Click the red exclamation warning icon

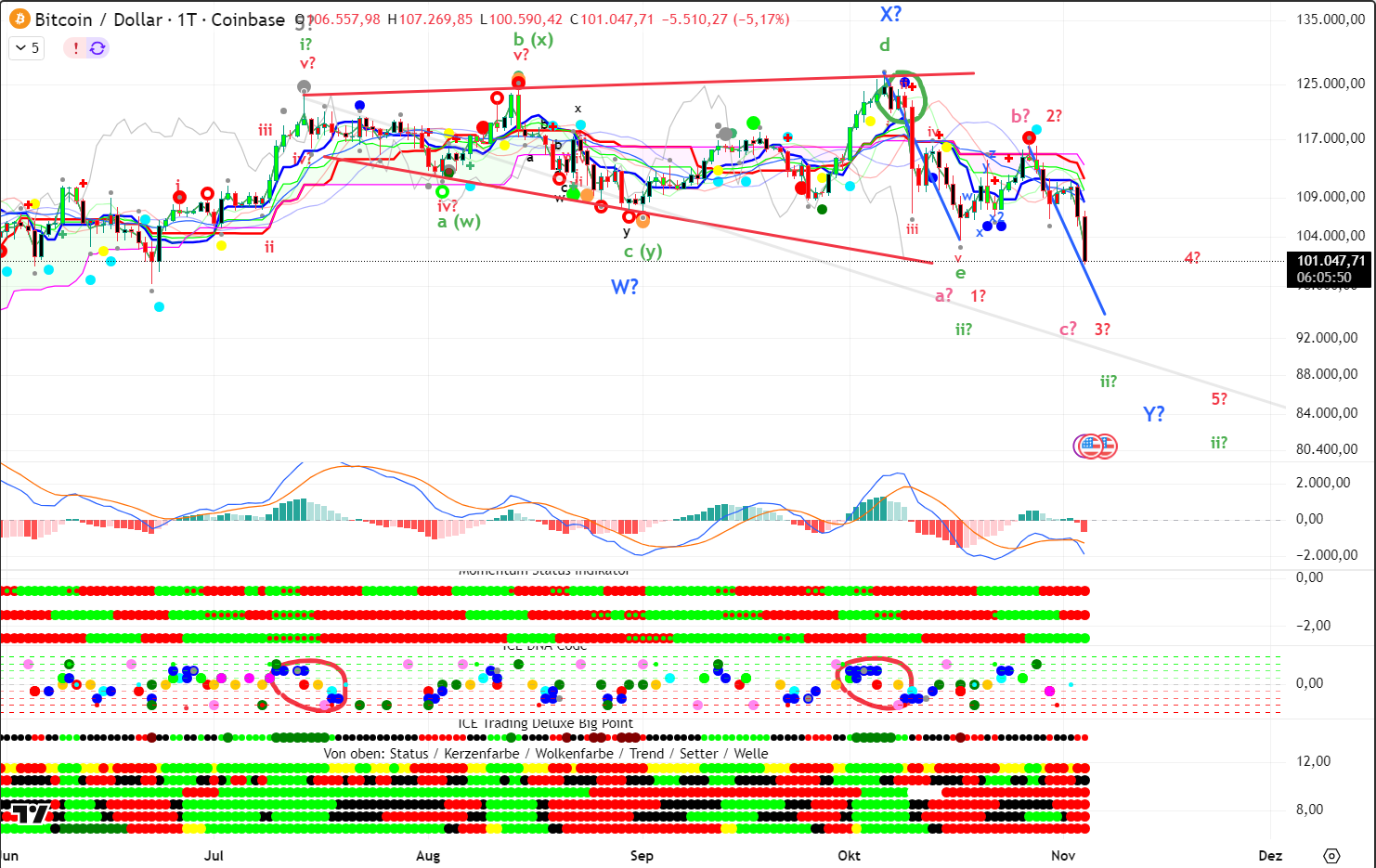(76, 48)
